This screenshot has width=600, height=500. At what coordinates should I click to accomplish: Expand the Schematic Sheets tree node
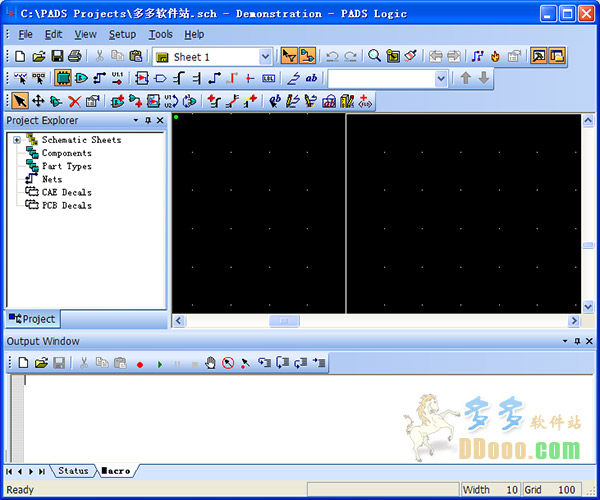pos(17,140)
